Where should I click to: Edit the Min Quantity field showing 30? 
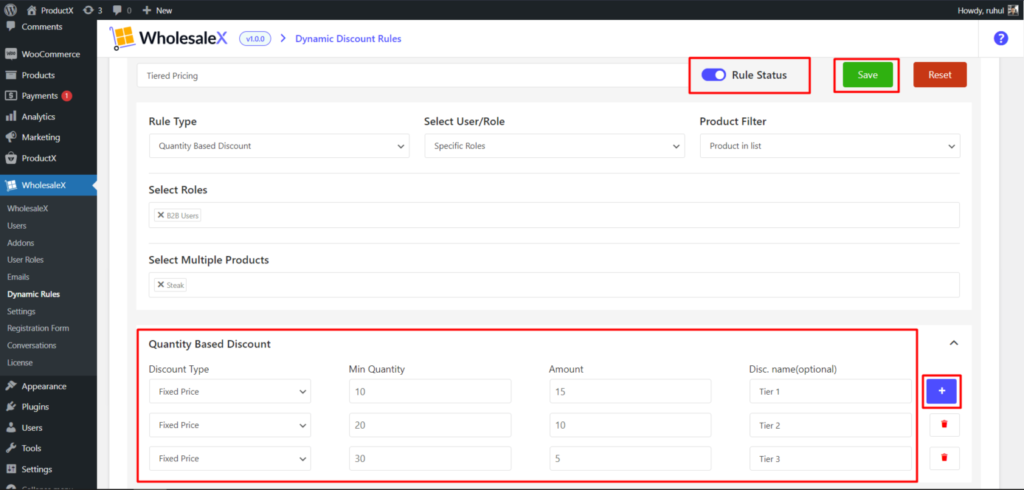tap(430, 459)
